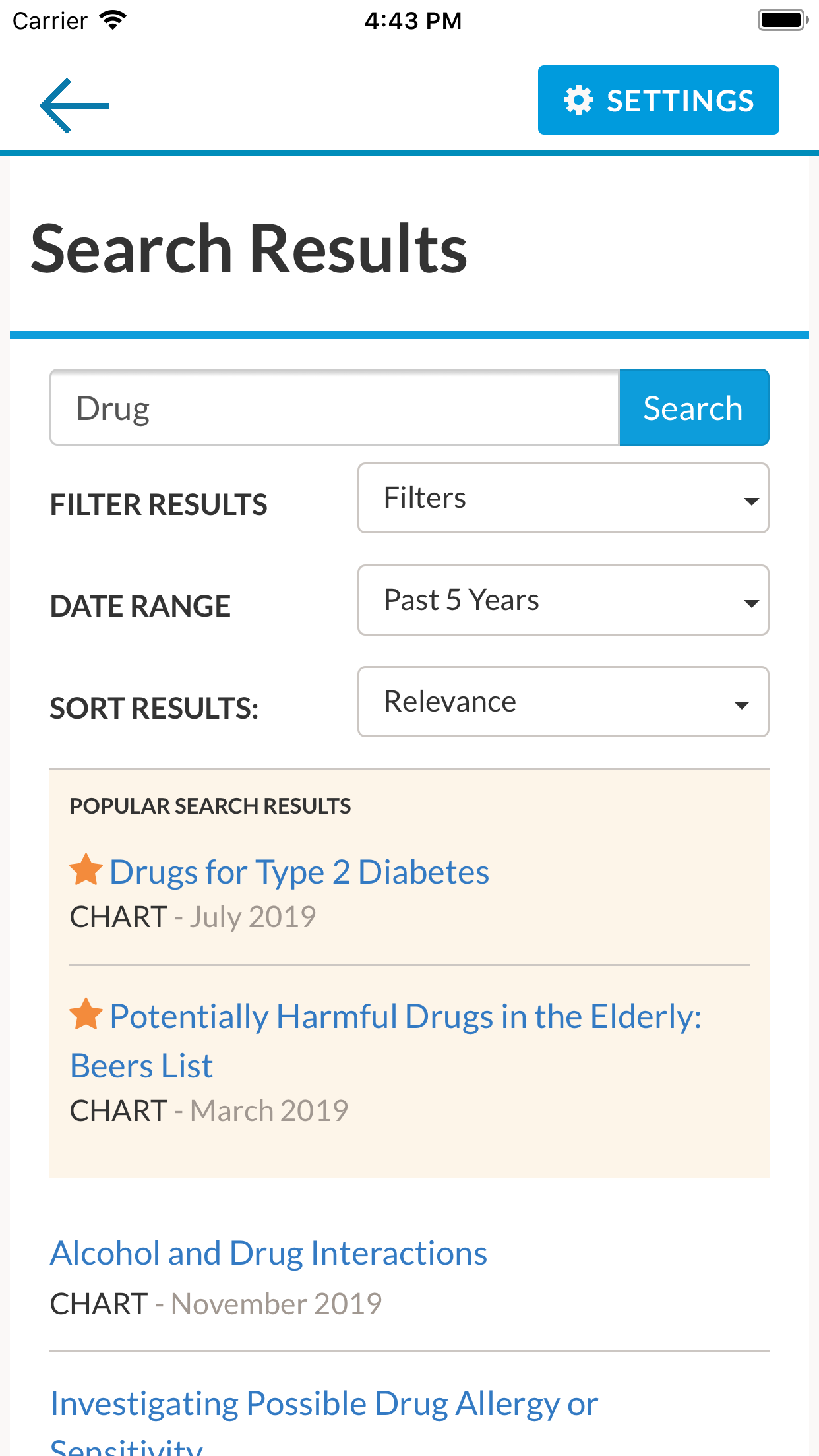Open Potentially Harmful Drugs in the Elderly link
Viewport: 819px width, 1456px height.
click(x=405, y=1017)
